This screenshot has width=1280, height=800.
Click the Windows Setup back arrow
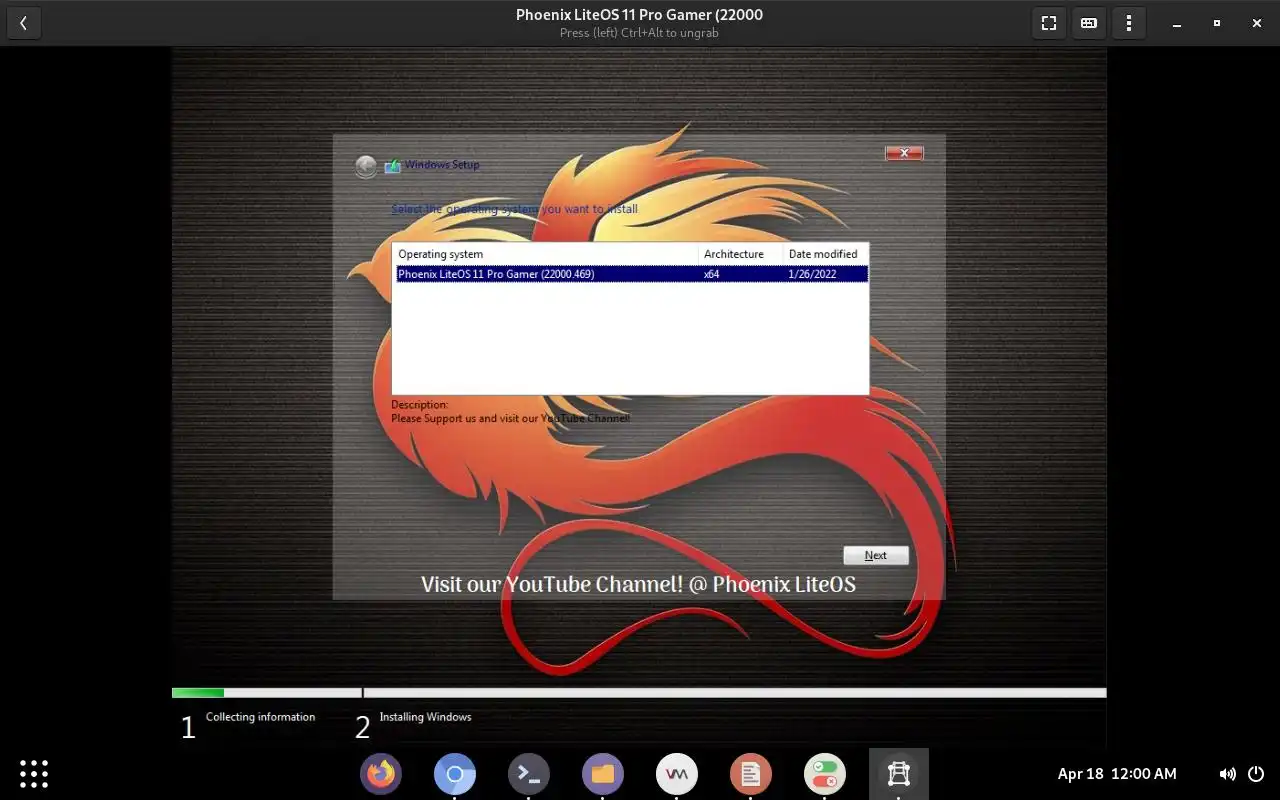(x=366, y=166)
